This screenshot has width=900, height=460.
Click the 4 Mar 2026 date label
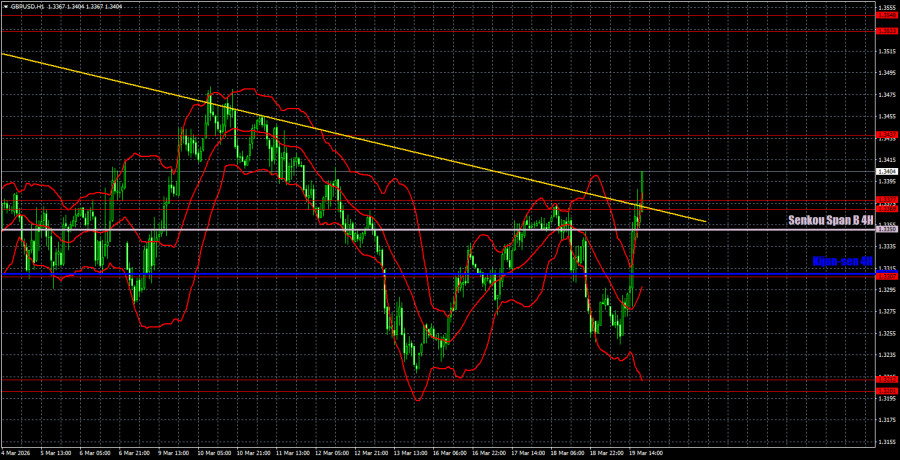click(x=15, y=453)
